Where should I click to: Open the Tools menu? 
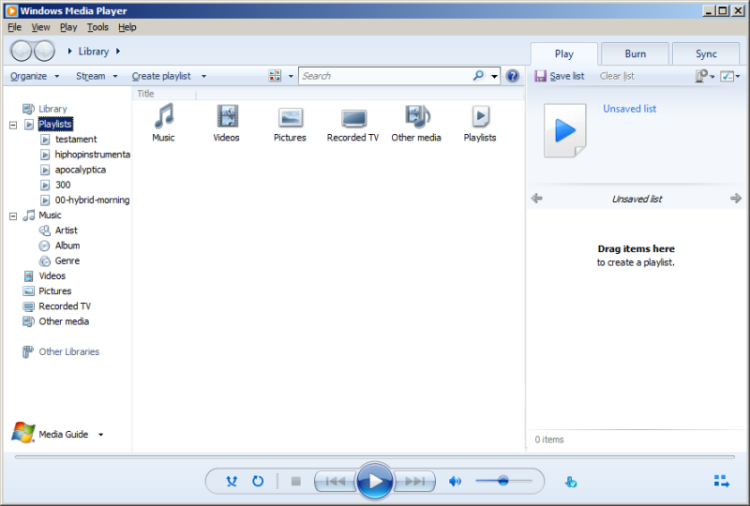[98, 27]
